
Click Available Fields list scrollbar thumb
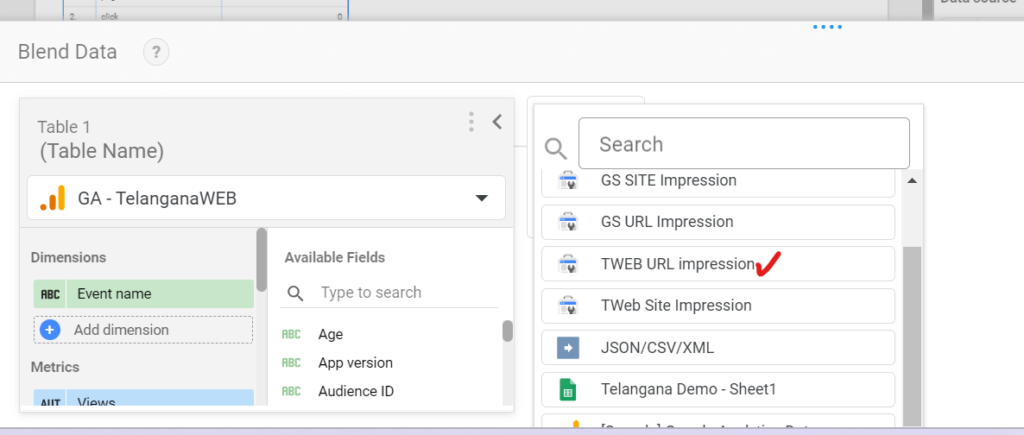507,330
